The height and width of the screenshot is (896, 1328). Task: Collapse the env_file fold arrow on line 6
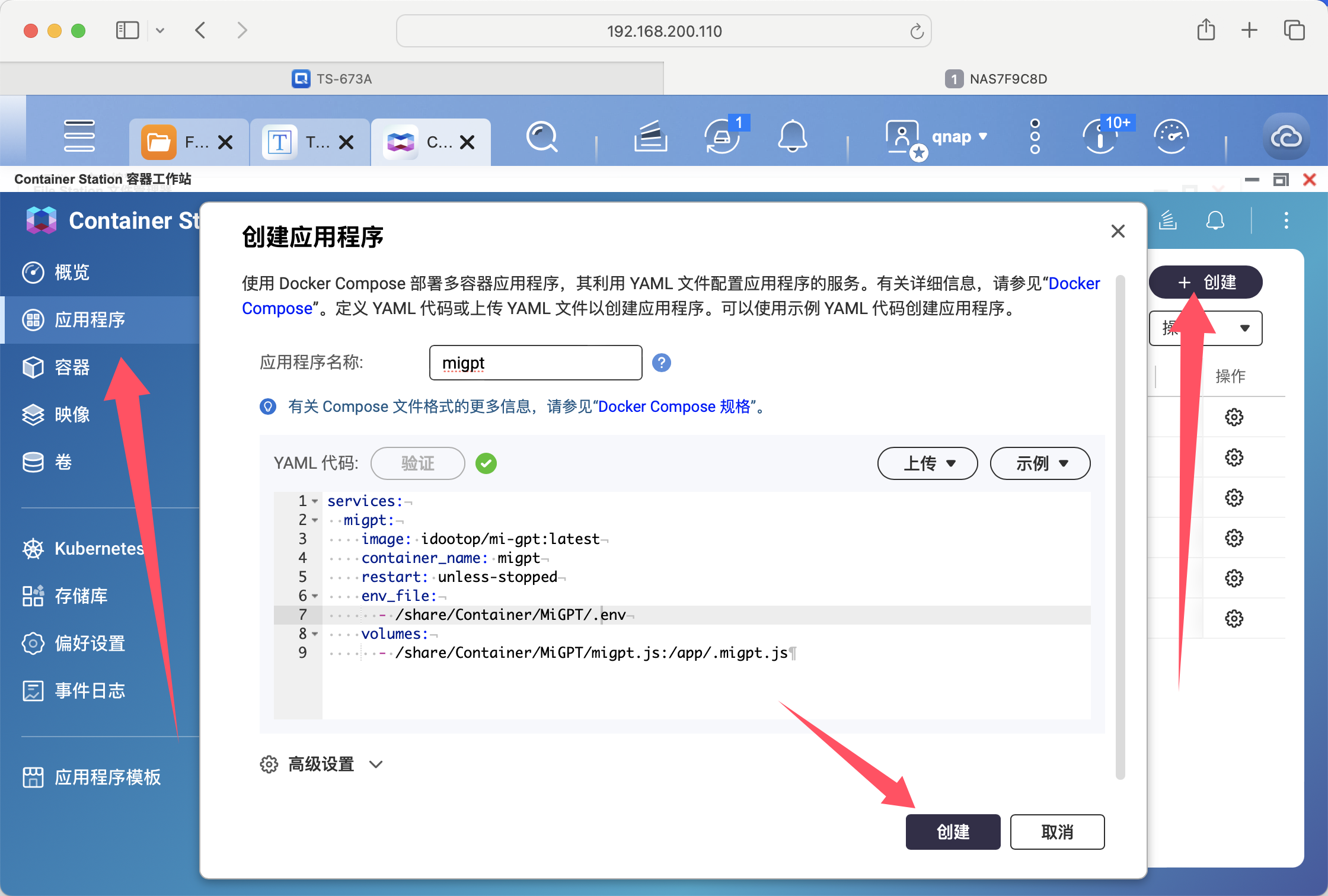tap(315, 596)
